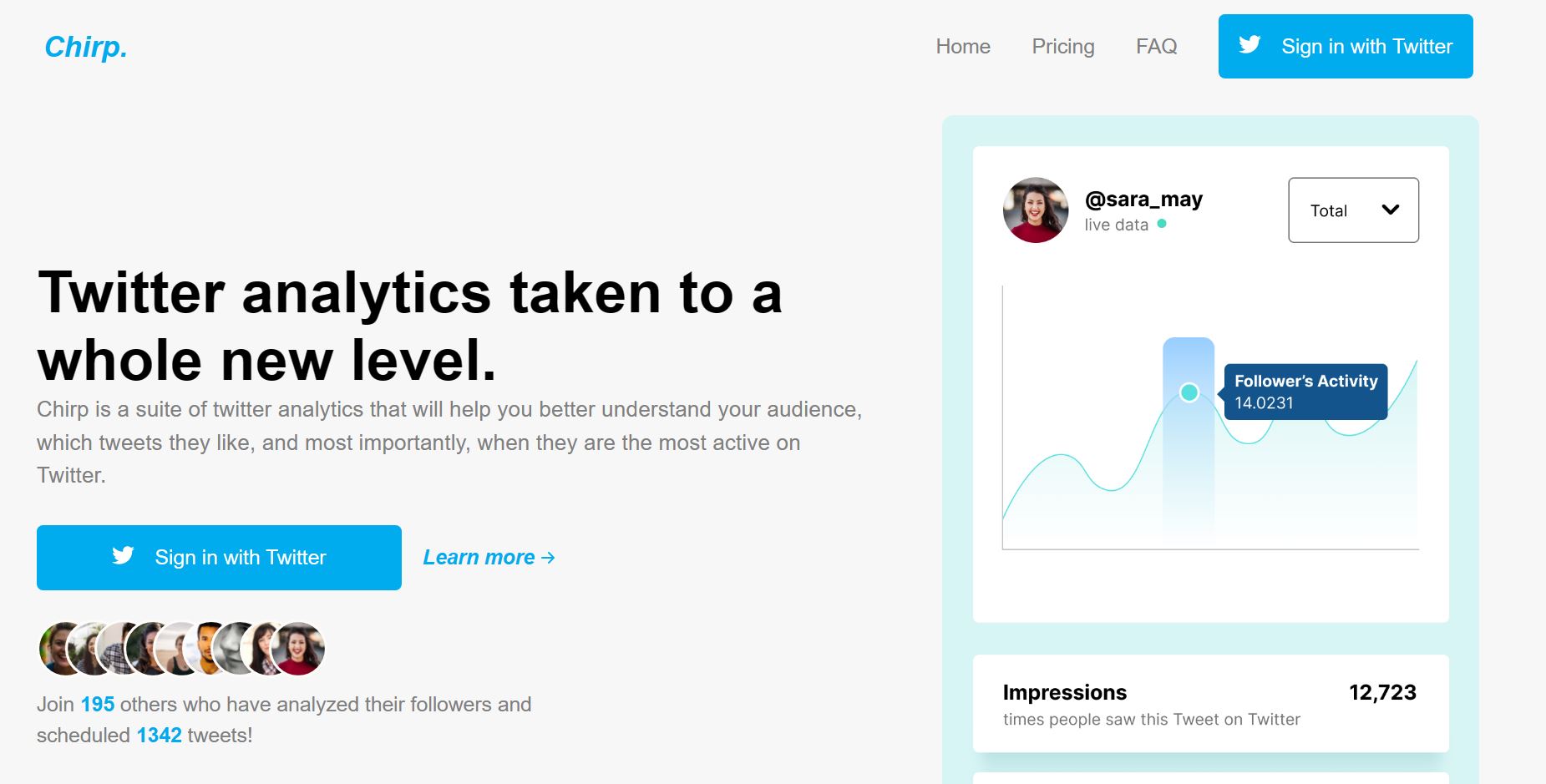Screen dimensions: 1546x784
Task: Expand the data view options next to @sara_may
Action: [1352, 210]
